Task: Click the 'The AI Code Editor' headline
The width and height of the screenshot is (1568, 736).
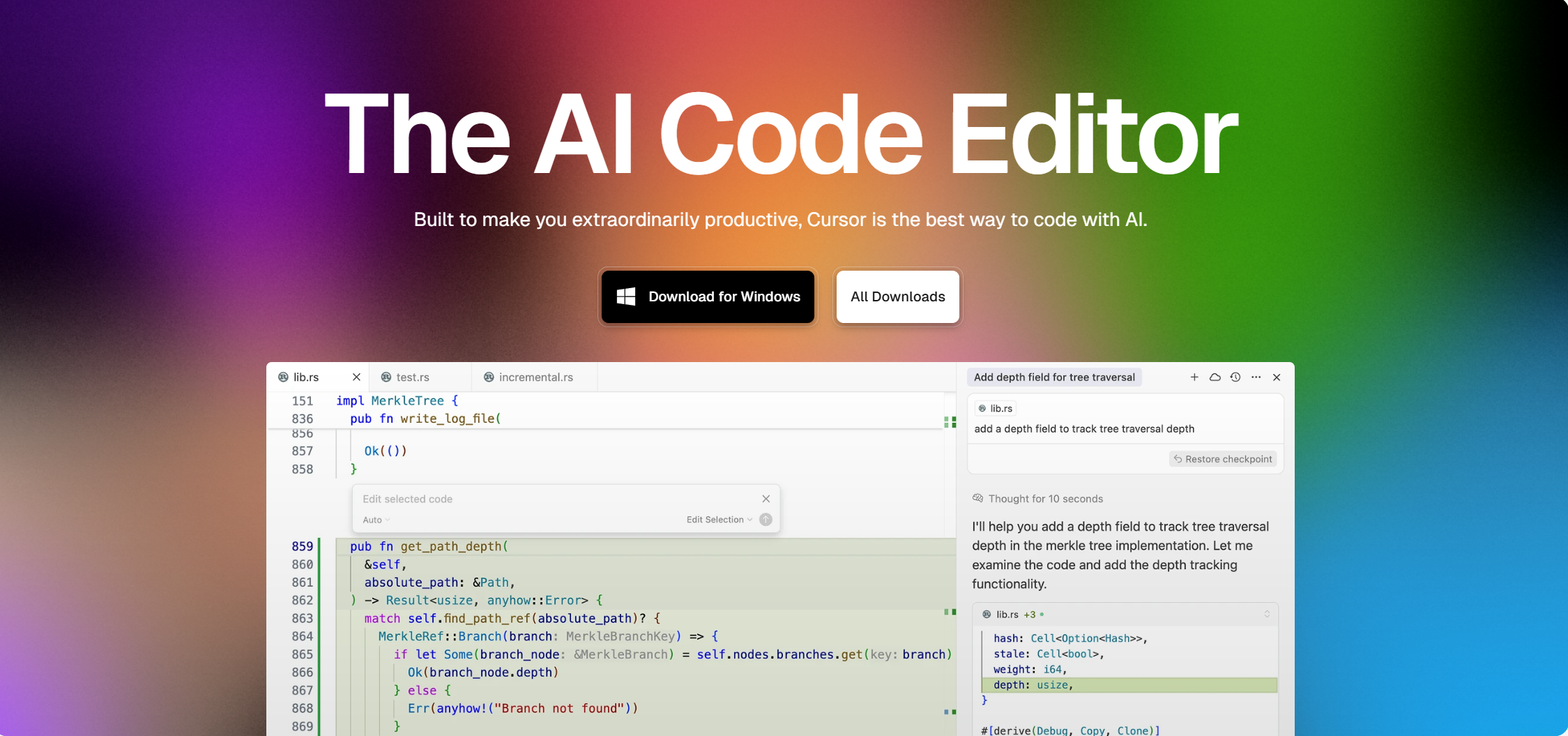Action: (x=782, y=133)
